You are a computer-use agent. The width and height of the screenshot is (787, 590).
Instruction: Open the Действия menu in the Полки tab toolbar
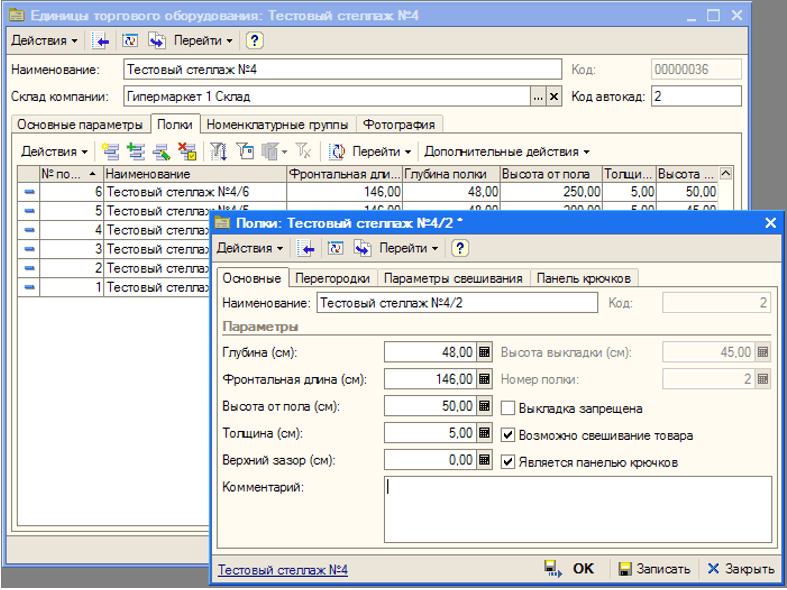54,152
